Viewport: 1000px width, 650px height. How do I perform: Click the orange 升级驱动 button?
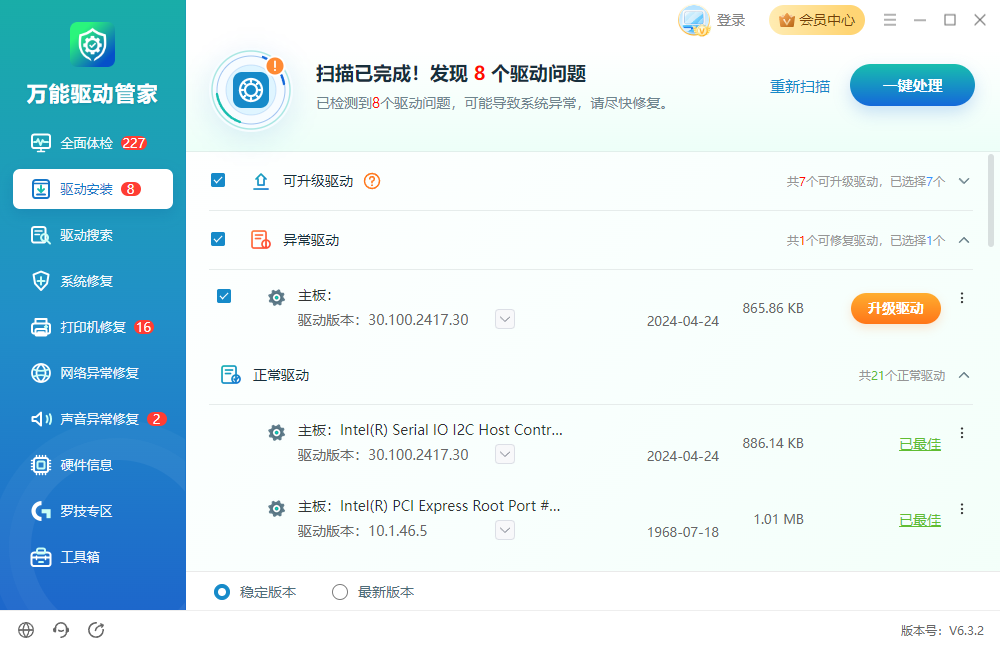pyautogui.click(x=895, y=309)
